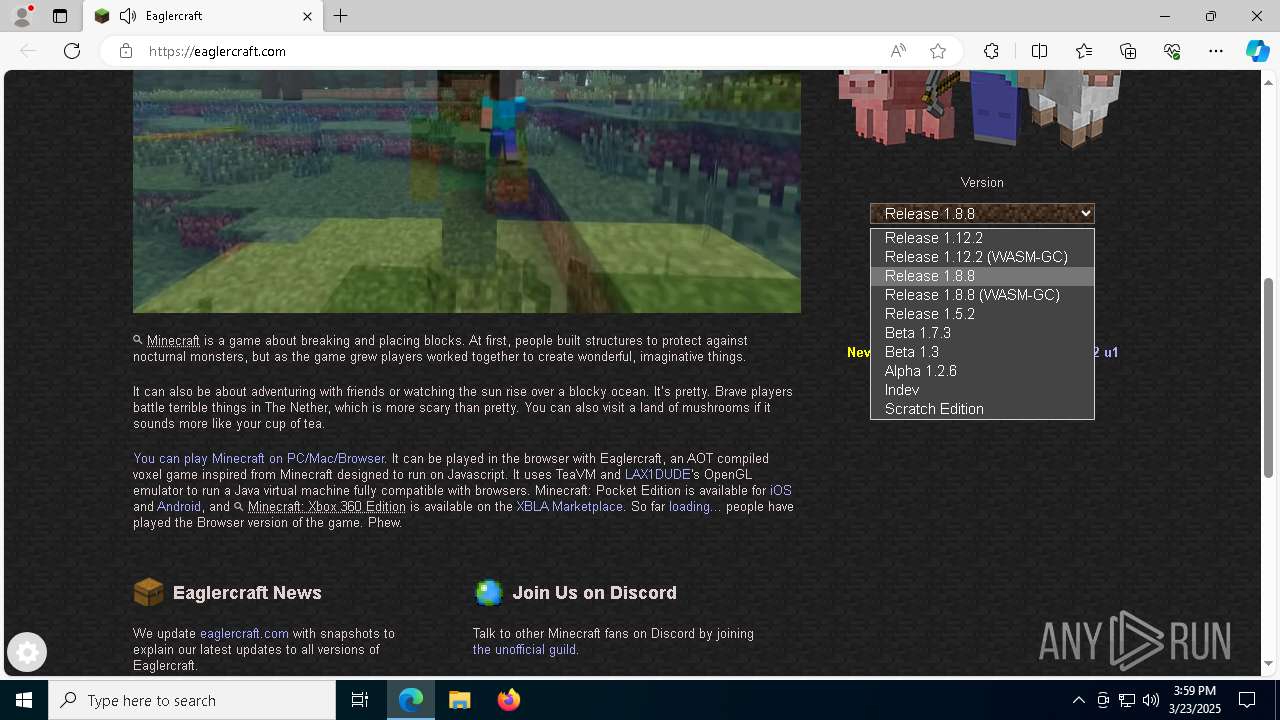1280x720 pixels.
Task: Open File Explorer from taskbar
Action: (460, 700)
